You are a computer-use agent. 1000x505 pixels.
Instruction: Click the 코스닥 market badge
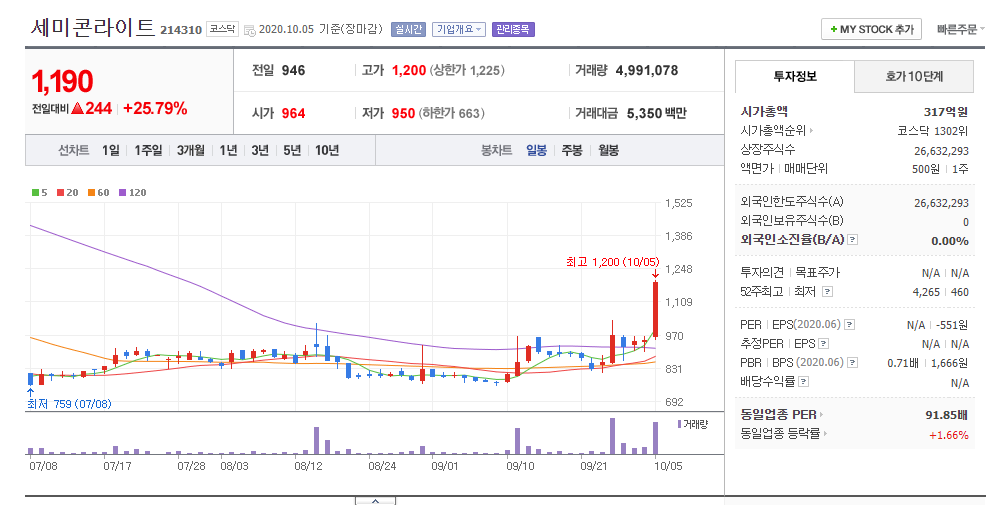(222, 29)
